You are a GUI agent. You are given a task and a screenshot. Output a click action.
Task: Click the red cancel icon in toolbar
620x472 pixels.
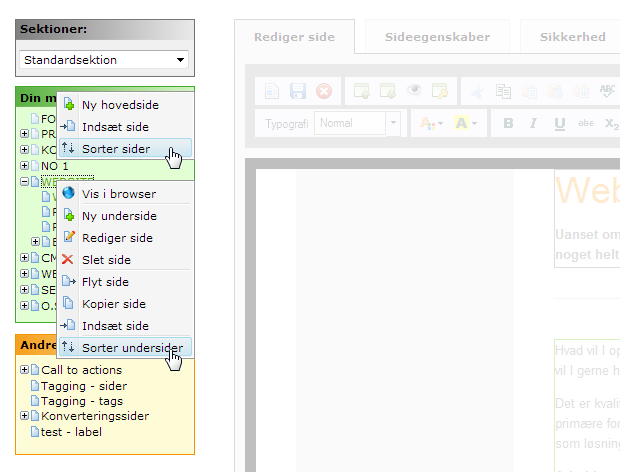[323, 91]
